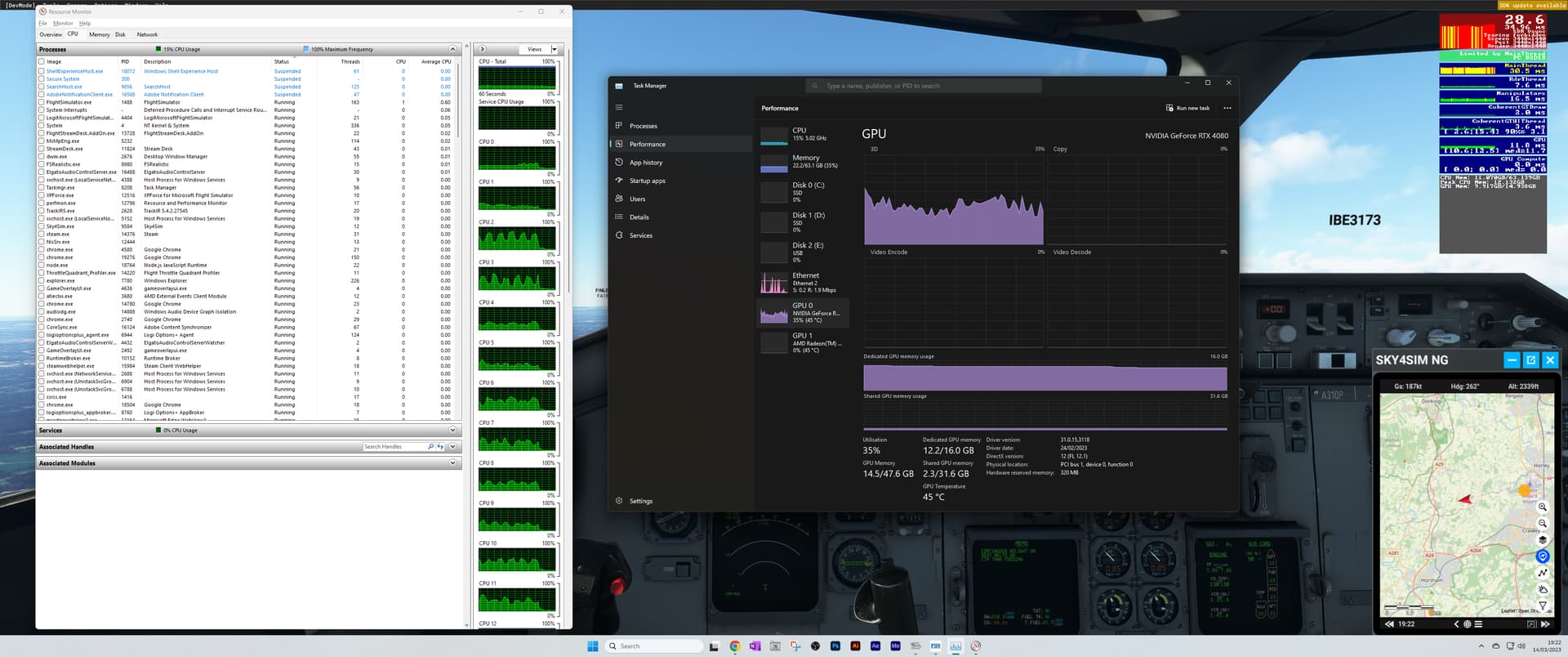Check the explorer.exe process checkbox

(42, 280)
